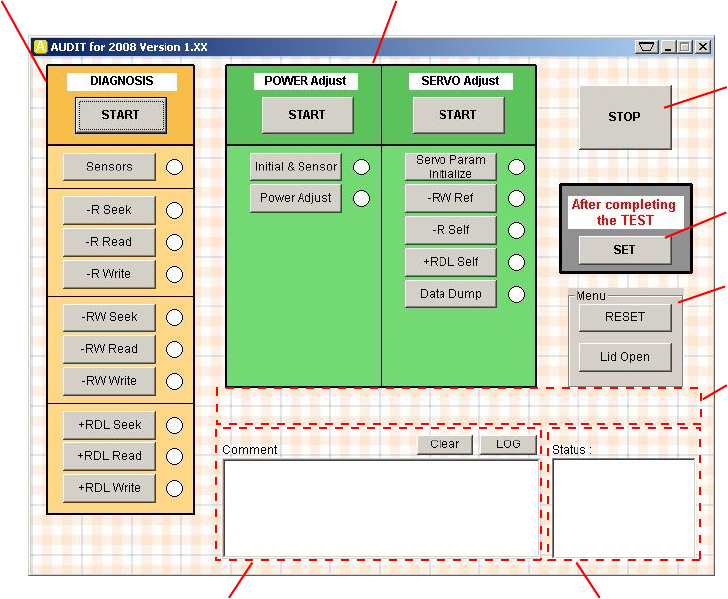Select the indicator beside -R Self
The height and width of the screenshot is (599, 728).
(x=516, y=231)
